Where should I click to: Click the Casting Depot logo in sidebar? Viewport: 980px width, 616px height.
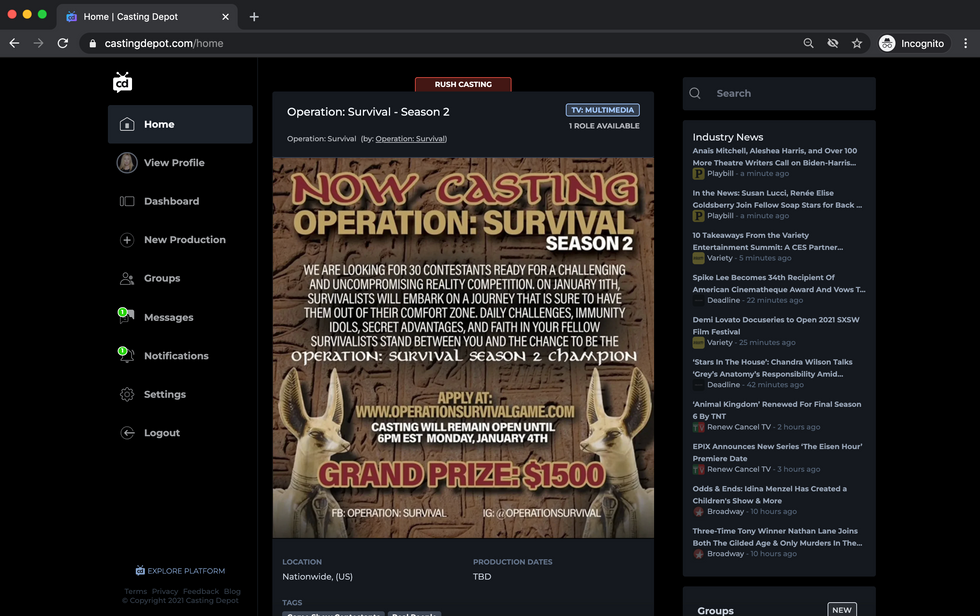click(122, 82)
